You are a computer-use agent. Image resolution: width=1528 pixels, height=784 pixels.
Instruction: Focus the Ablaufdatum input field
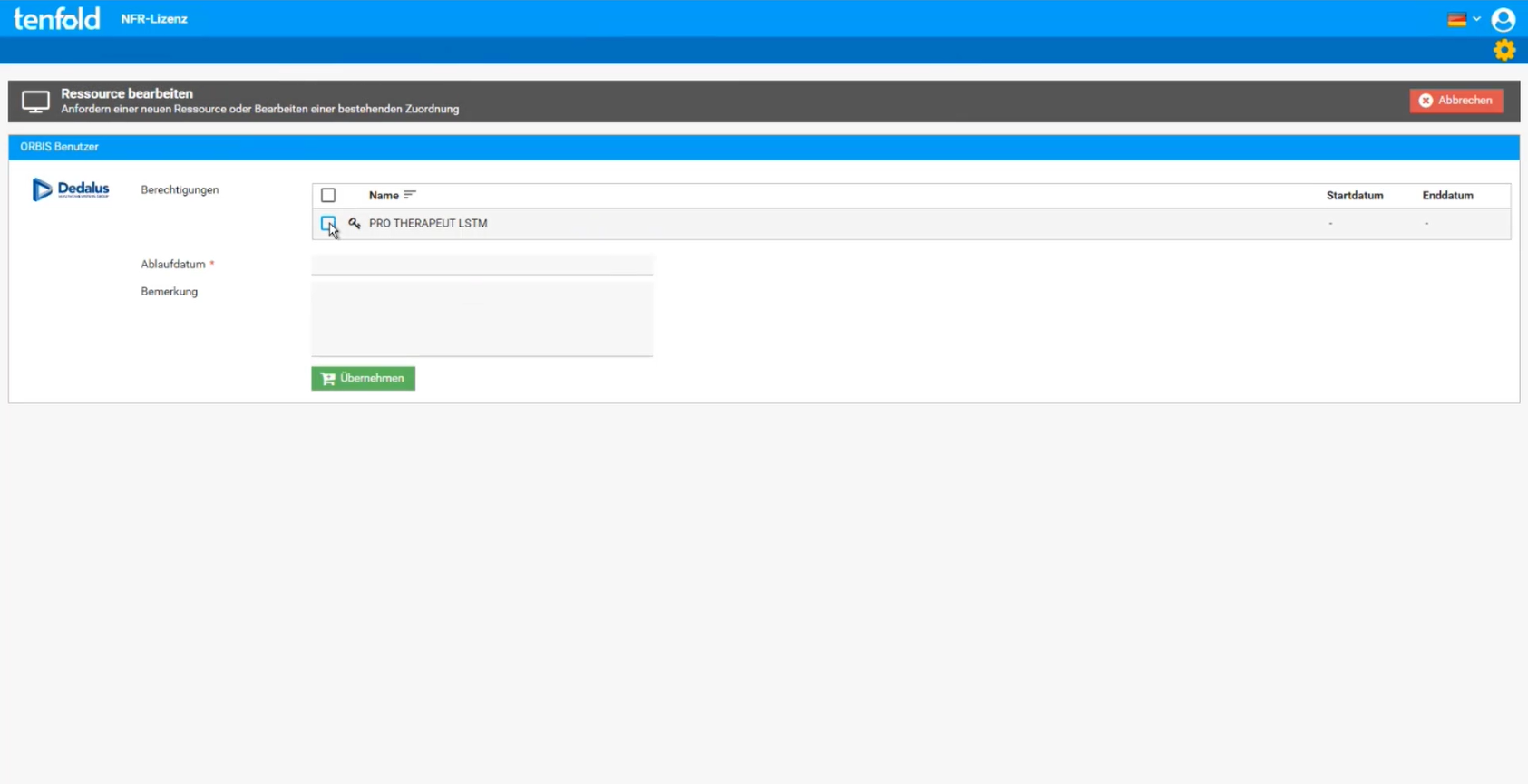click(x=482, y=265)
